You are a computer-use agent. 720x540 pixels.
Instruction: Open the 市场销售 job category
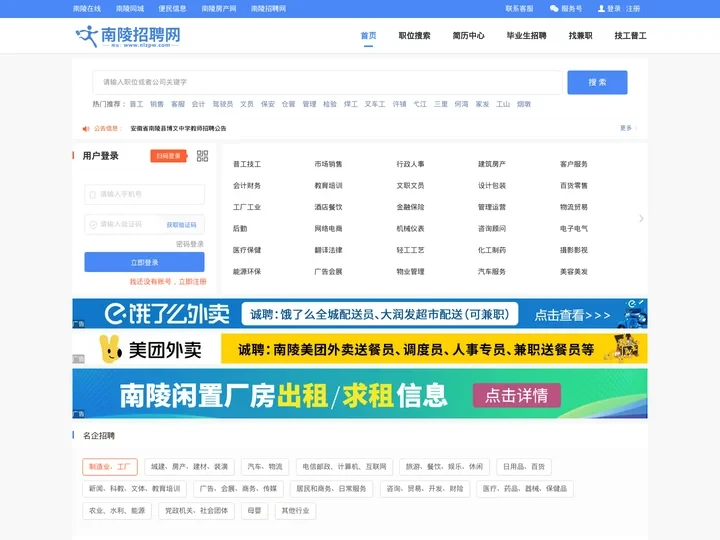tap(328, 164)
